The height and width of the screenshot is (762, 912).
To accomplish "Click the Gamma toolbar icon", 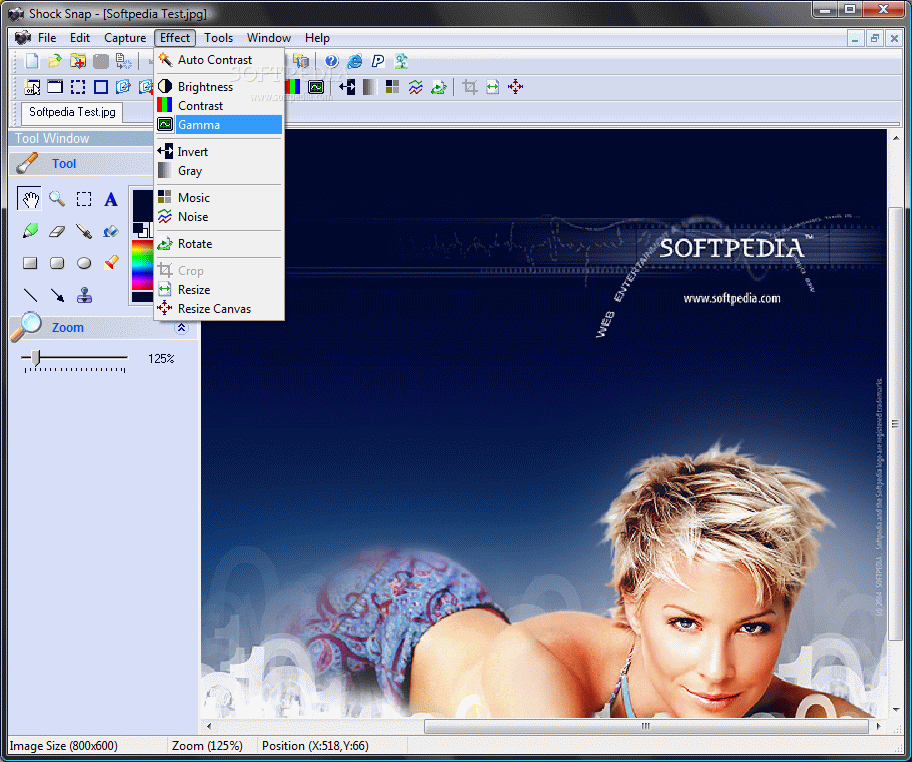I will (316, 87).
